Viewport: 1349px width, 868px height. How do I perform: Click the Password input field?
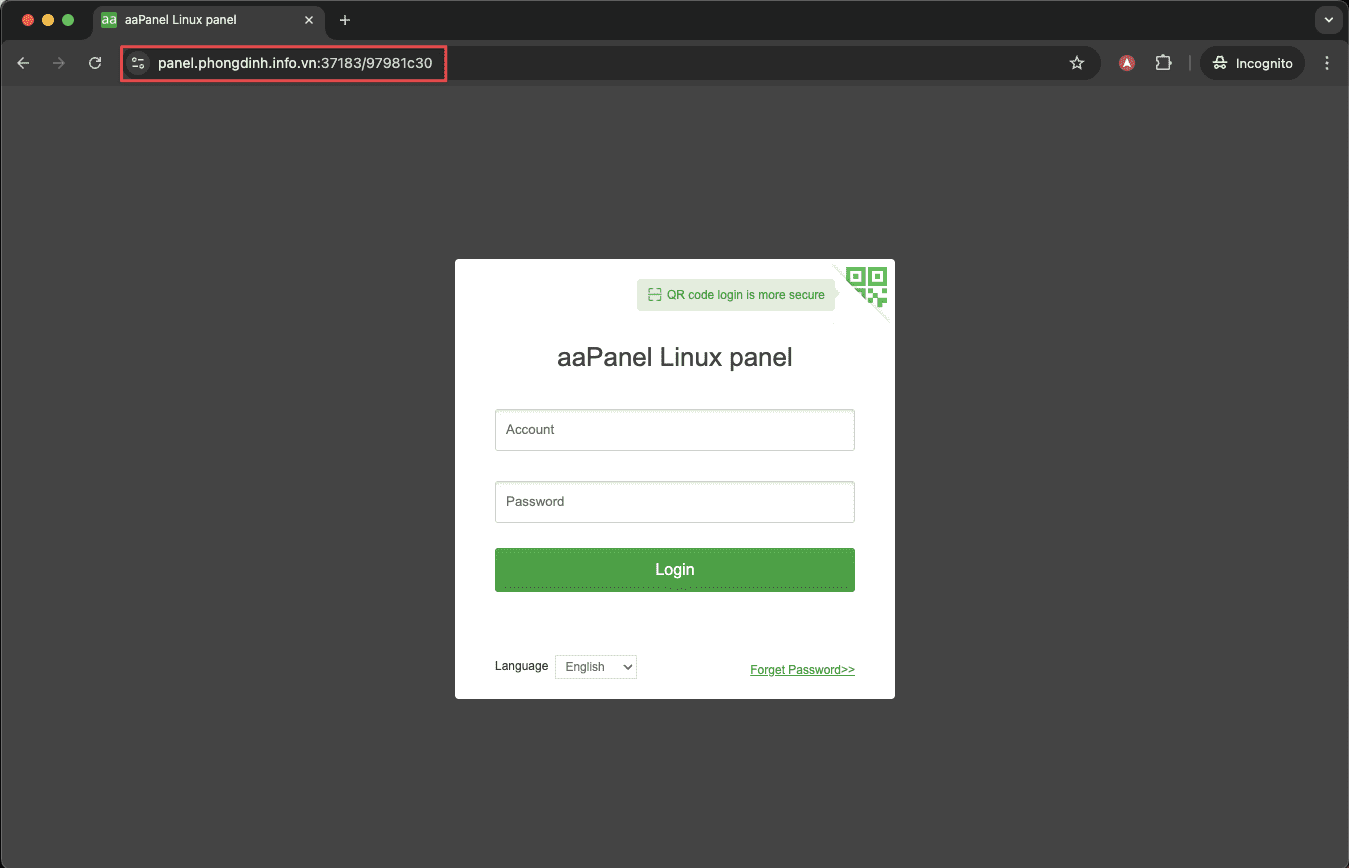click(x=674, y=502)
